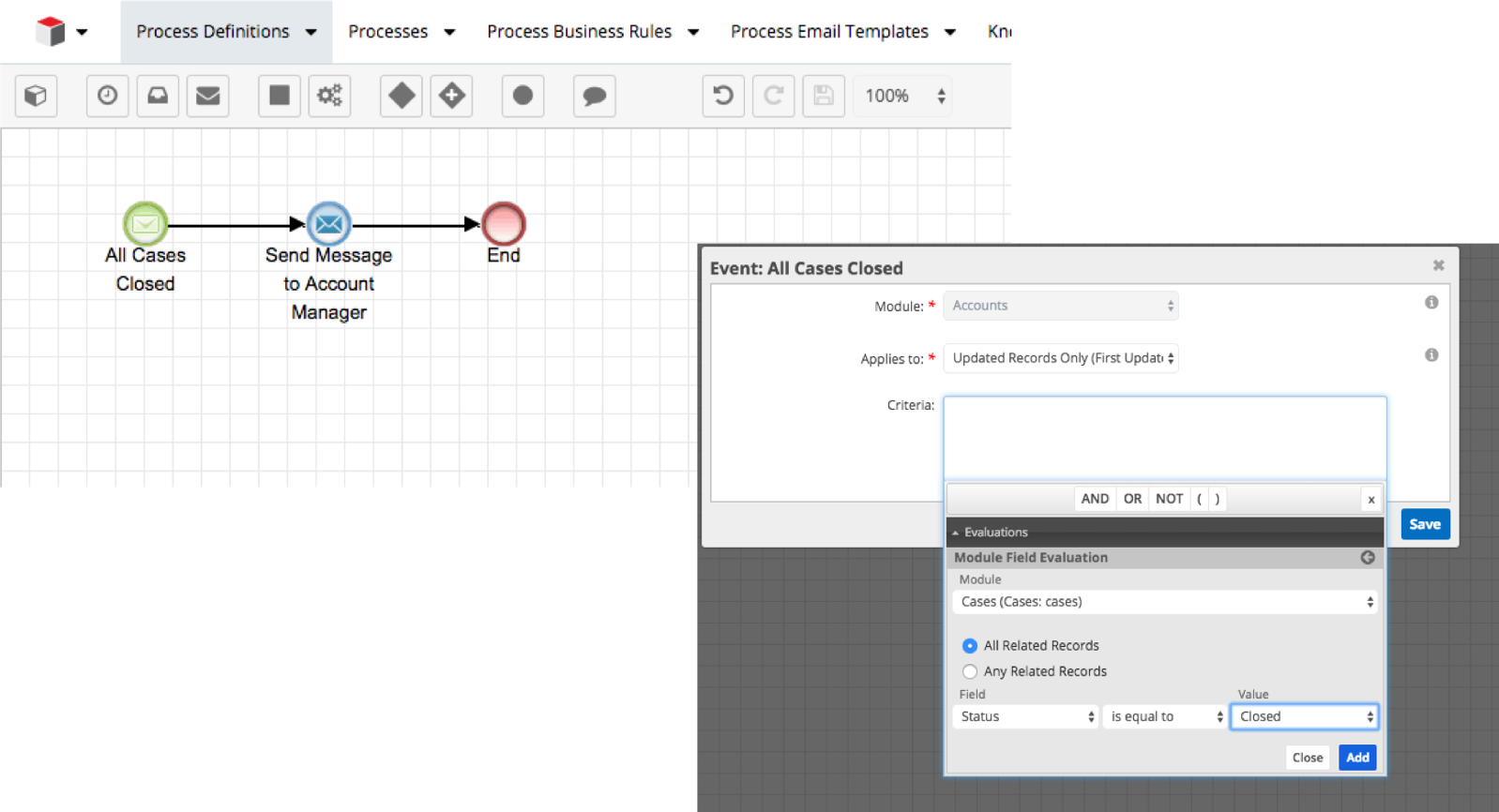Select the Any Related Records option
Viewport: 1499px width, 812px height.
click(970, 671)
